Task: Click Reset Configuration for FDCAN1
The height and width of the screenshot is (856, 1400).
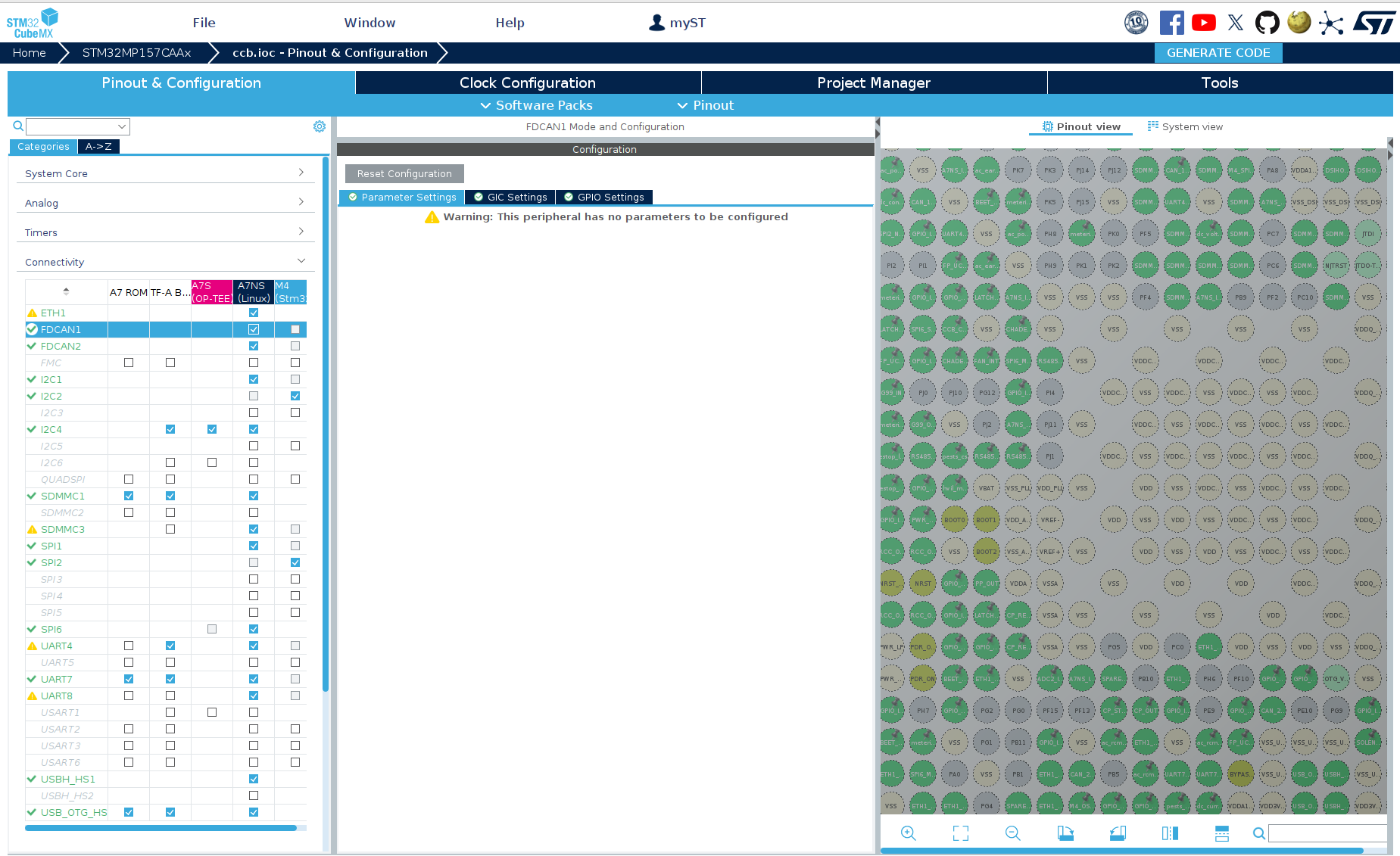Action: pos(404,173)
